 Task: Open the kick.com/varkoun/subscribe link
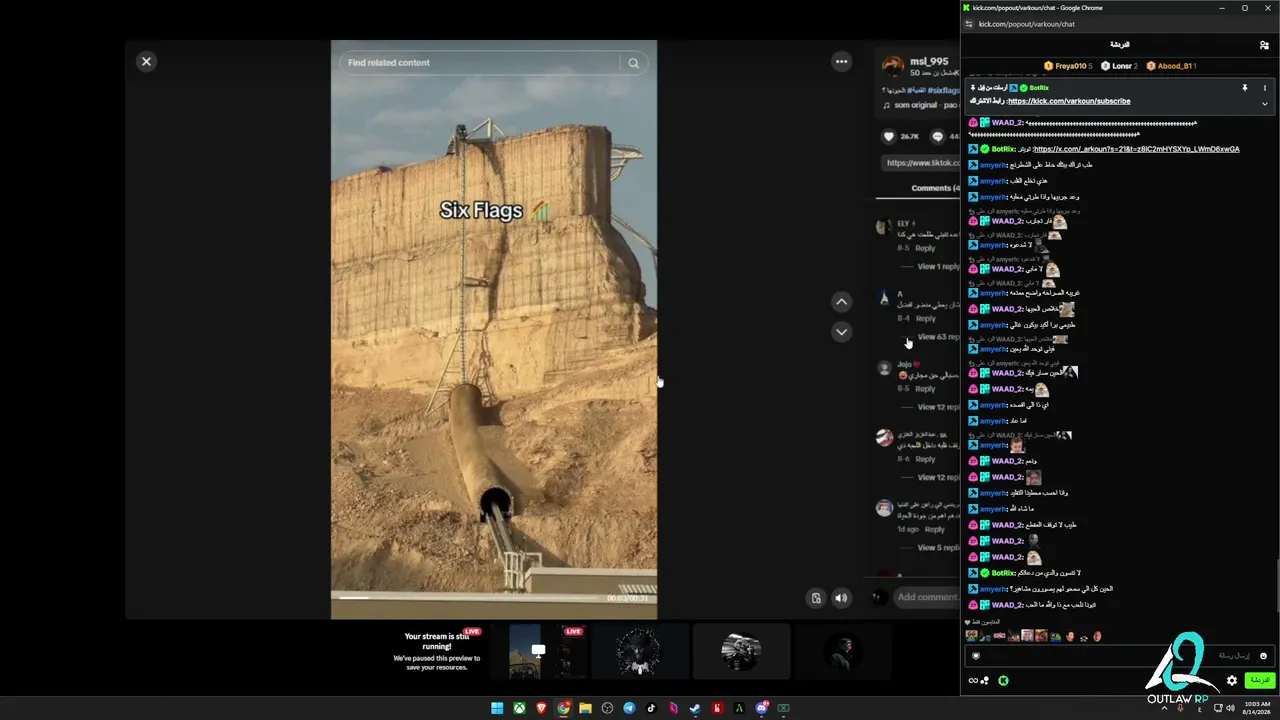point(1069,101)
